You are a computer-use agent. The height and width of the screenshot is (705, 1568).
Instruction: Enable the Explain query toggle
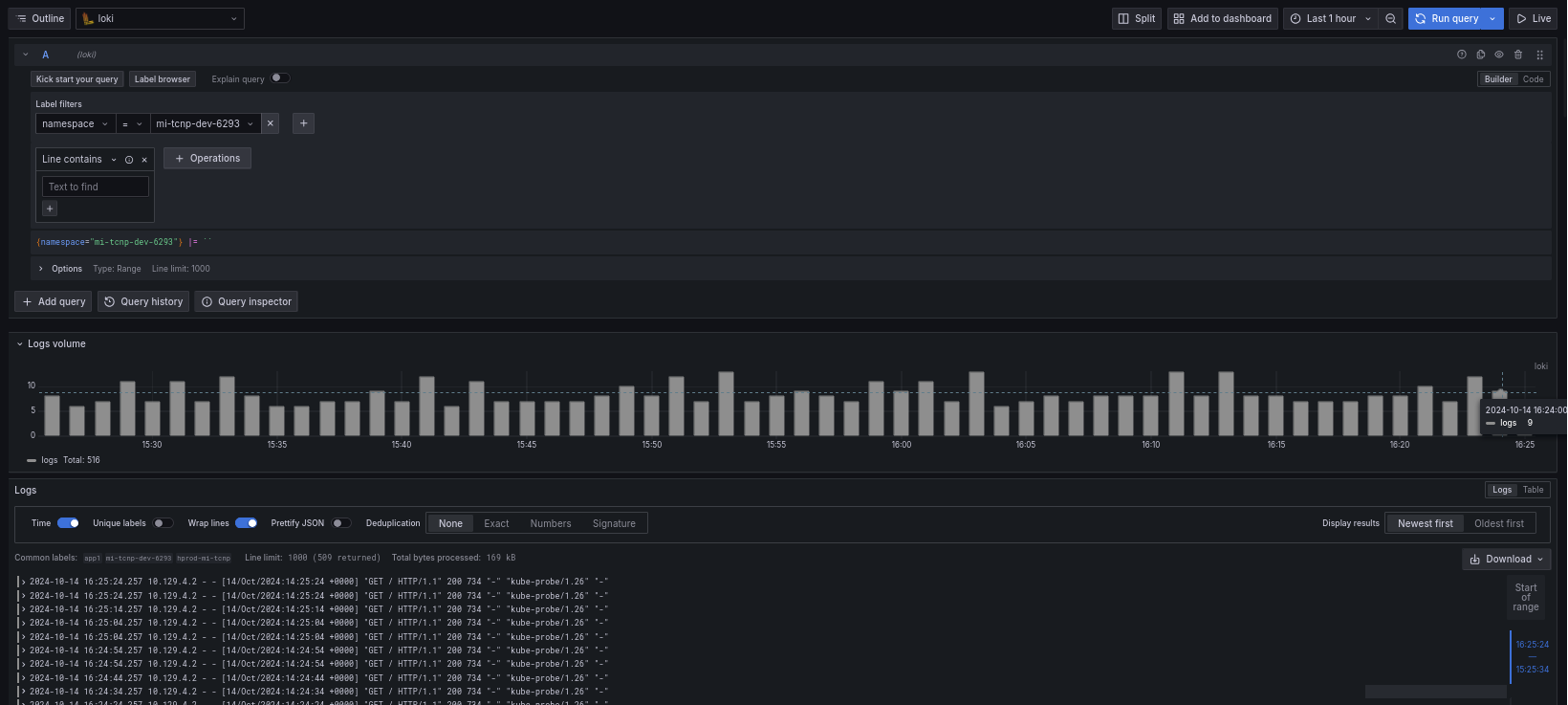(279, 78)
